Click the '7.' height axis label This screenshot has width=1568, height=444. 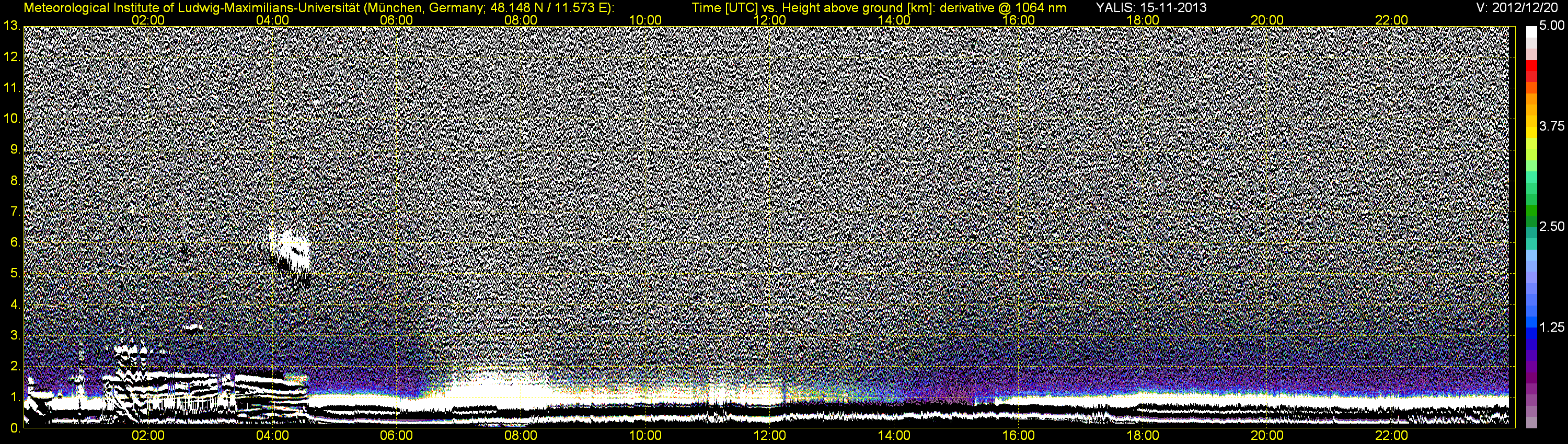(x=15, y=212)
